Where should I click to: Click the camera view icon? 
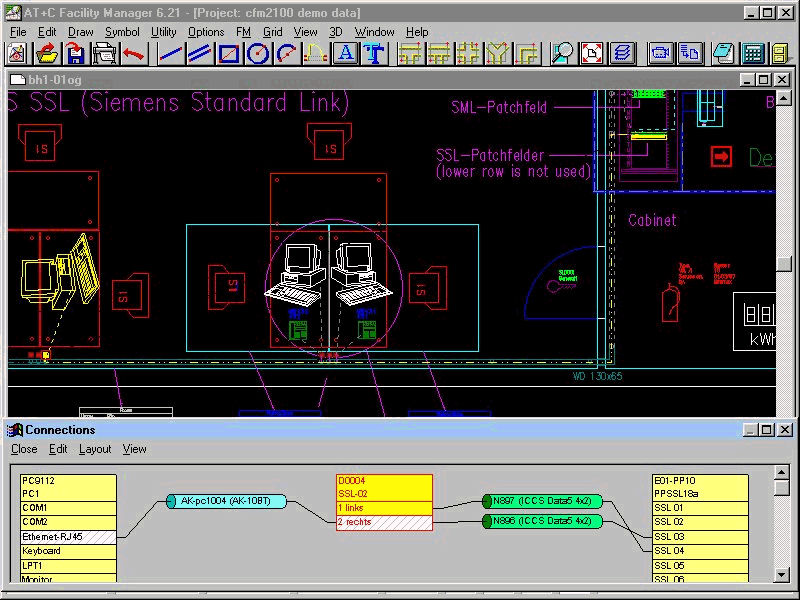660,54
